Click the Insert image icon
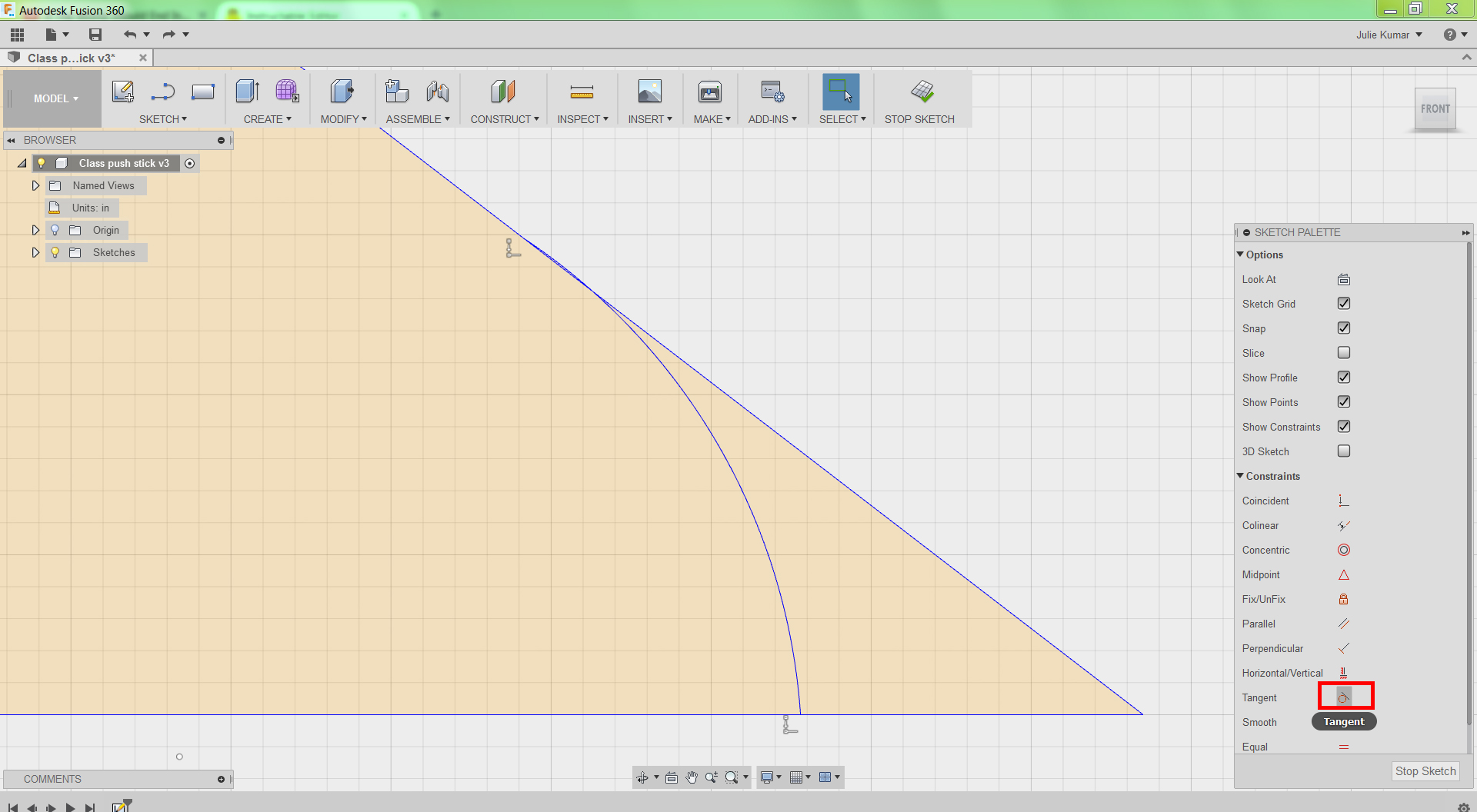 pos(650,92)
